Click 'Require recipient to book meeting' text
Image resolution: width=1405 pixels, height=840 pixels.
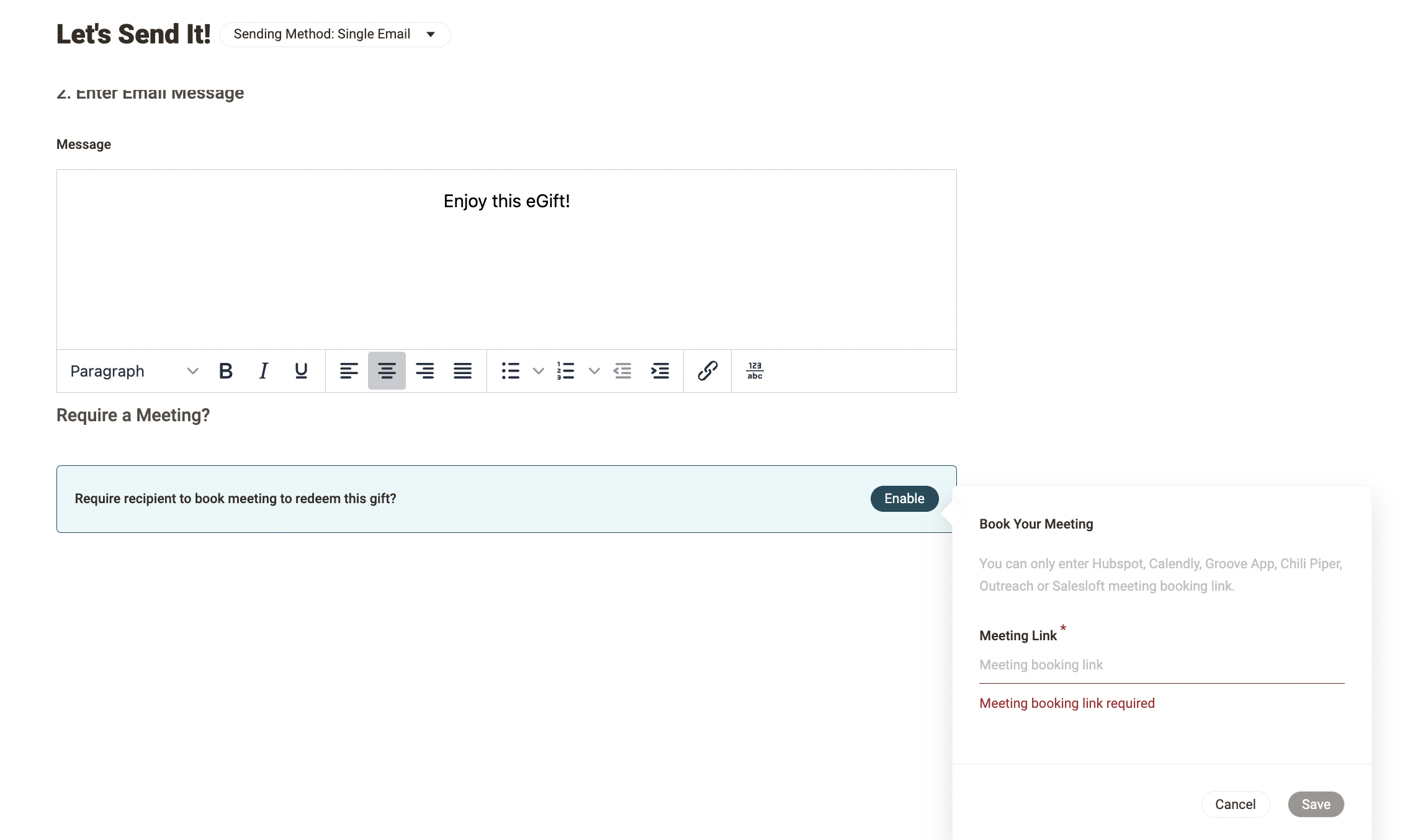tap(235, 499)
